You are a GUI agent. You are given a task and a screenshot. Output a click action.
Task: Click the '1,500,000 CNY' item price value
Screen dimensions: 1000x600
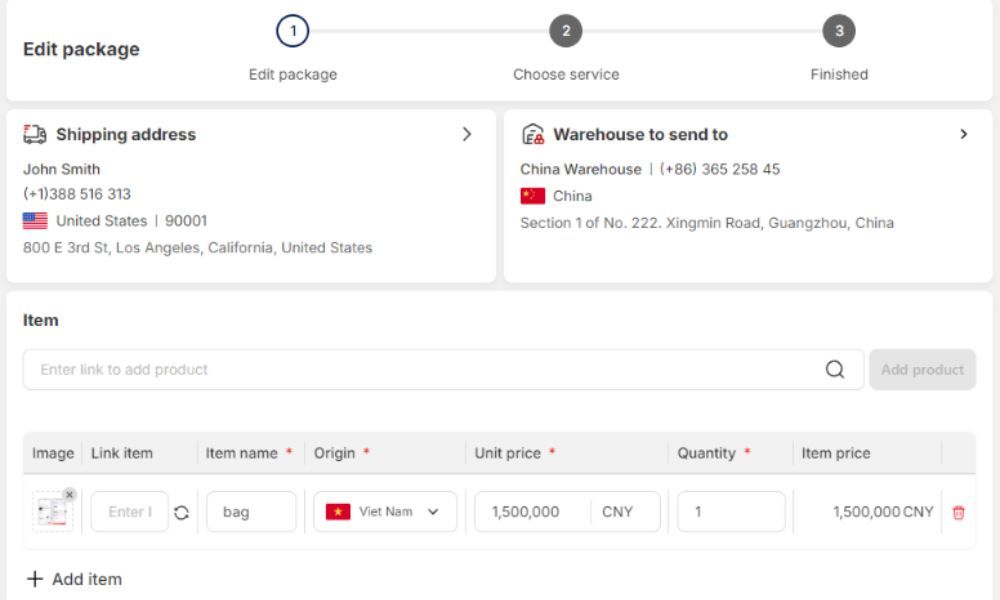(x=883, y=511)
